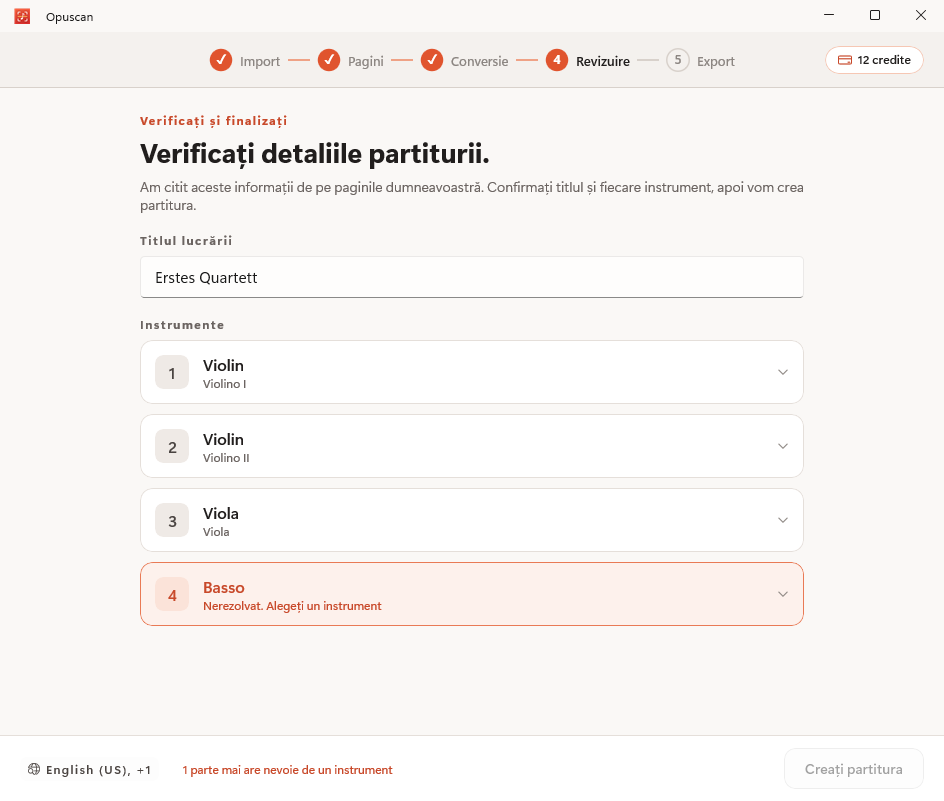Click the Viola instrument name in card 3
944x801 pixels.
point(221,514)
